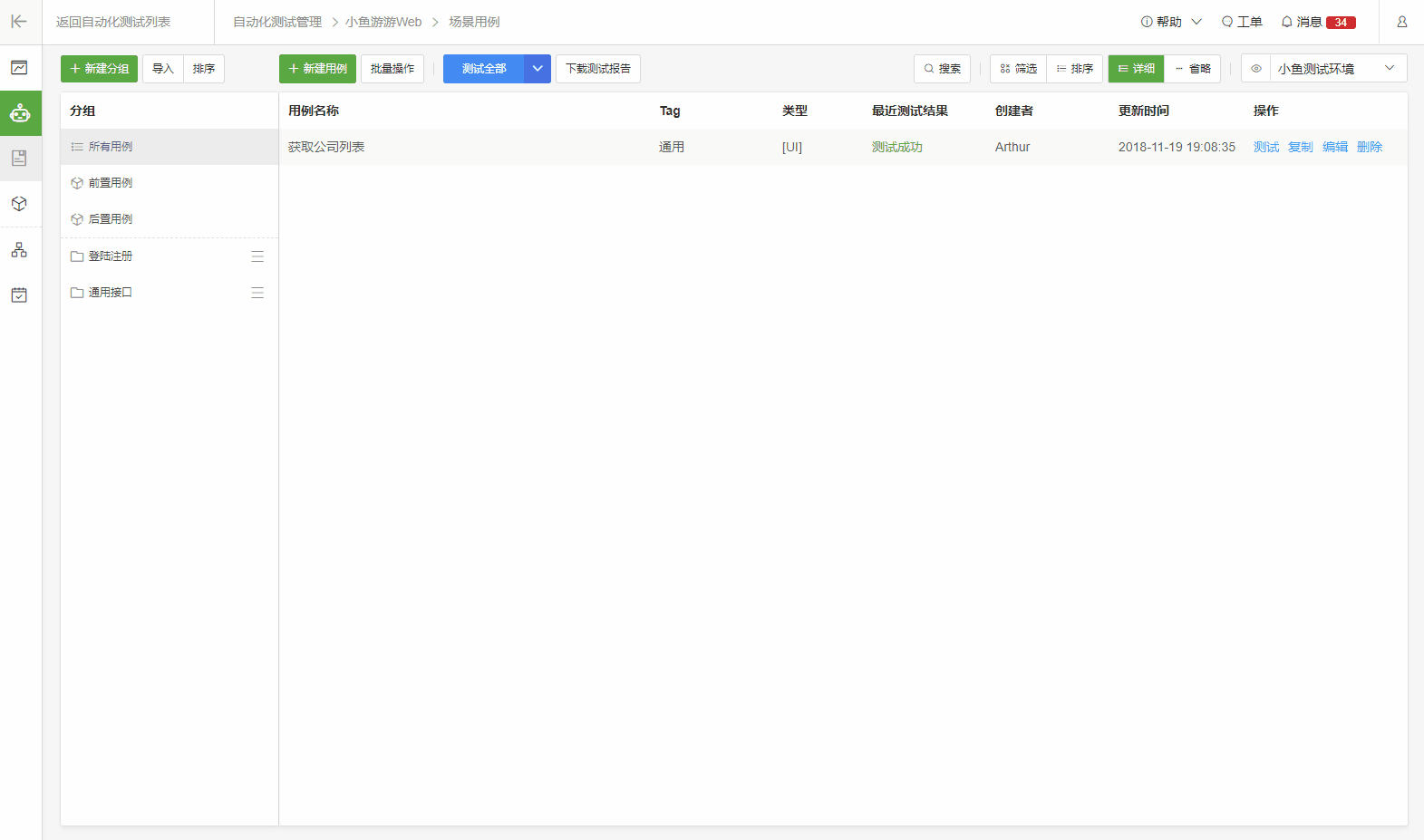This screenshot has height=840, width=1424.
Task: Click 删除 action for 获取公司列表
Action: 1370,147
